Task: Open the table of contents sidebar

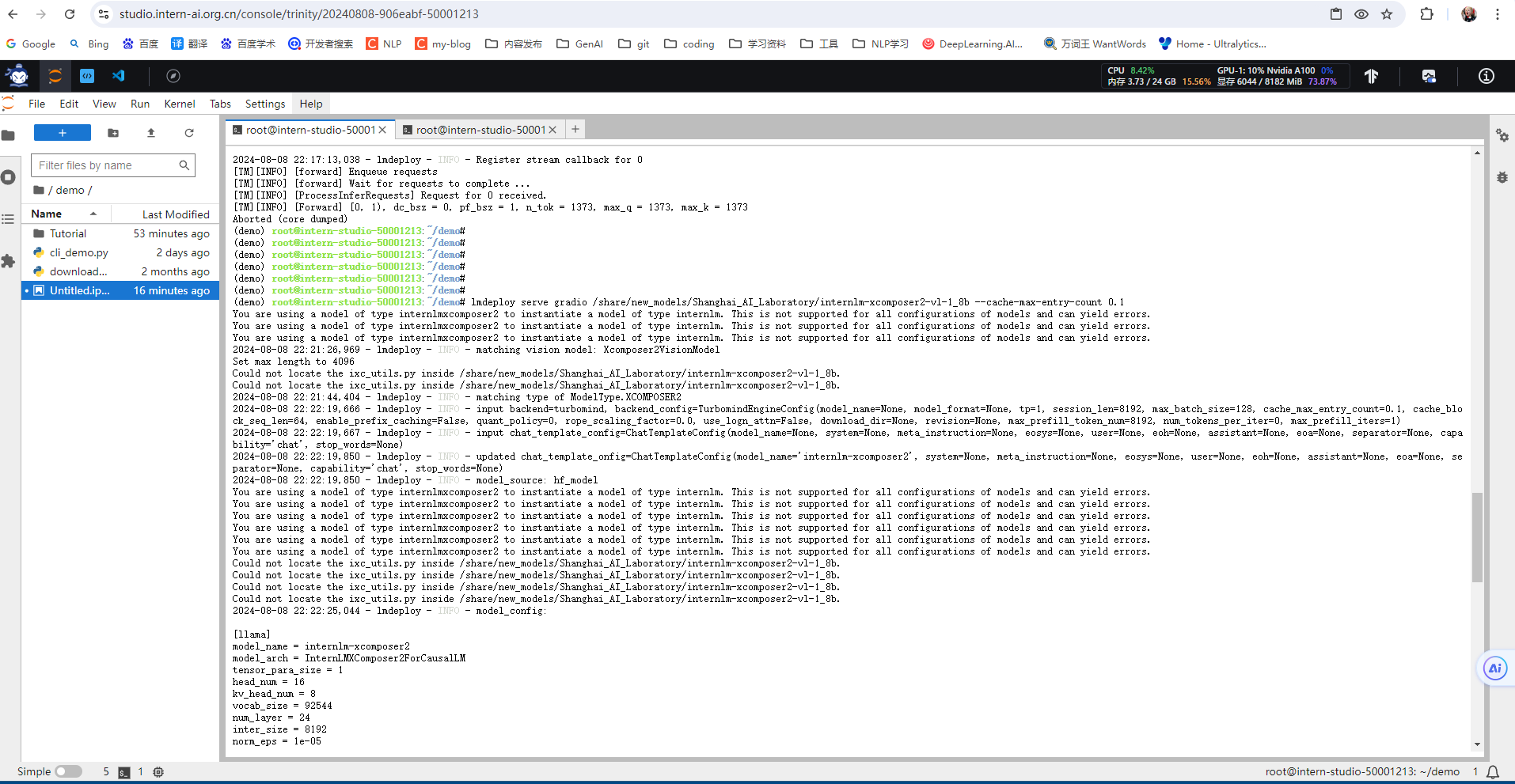Action: click(x=9, y=219)
